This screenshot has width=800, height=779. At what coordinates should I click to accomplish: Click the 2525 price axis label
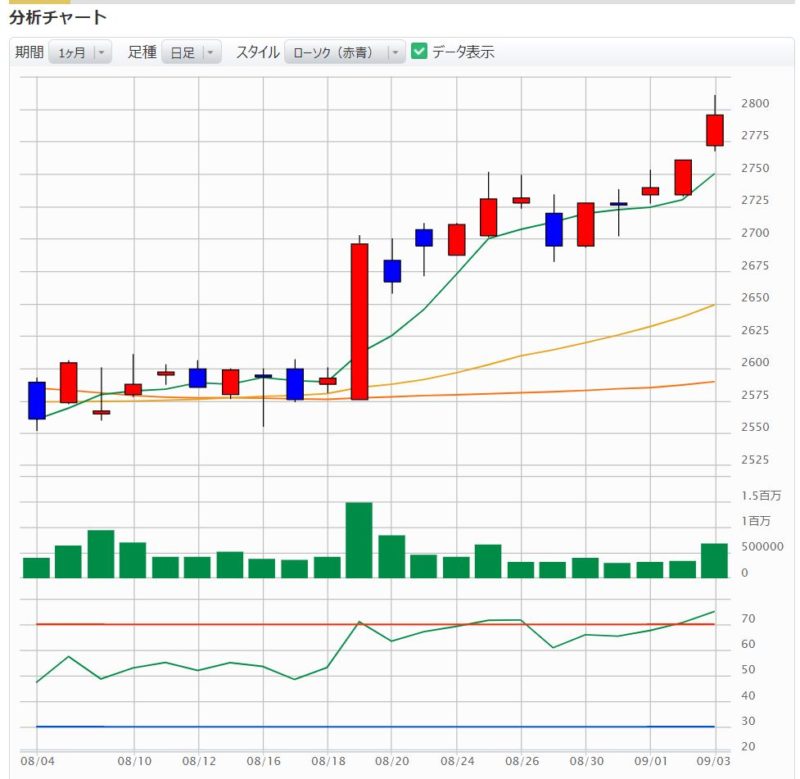755,460
